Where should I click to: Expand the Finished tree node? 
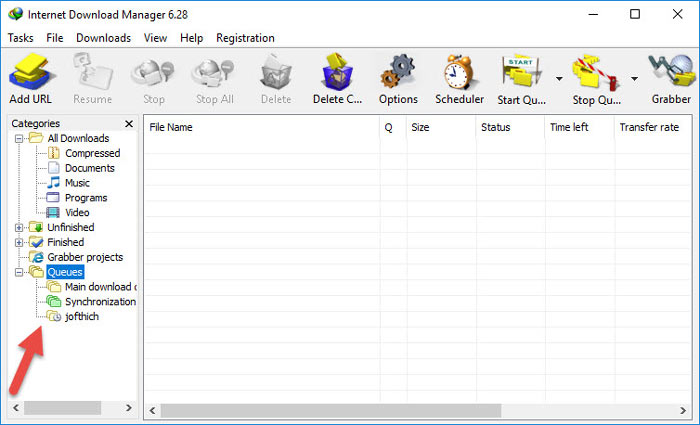click(x=19, y=242)
